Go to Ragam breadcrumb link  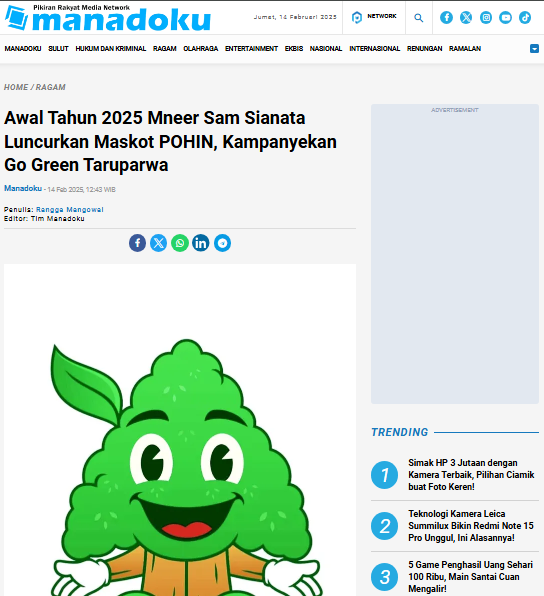click(x=51, y=87)
